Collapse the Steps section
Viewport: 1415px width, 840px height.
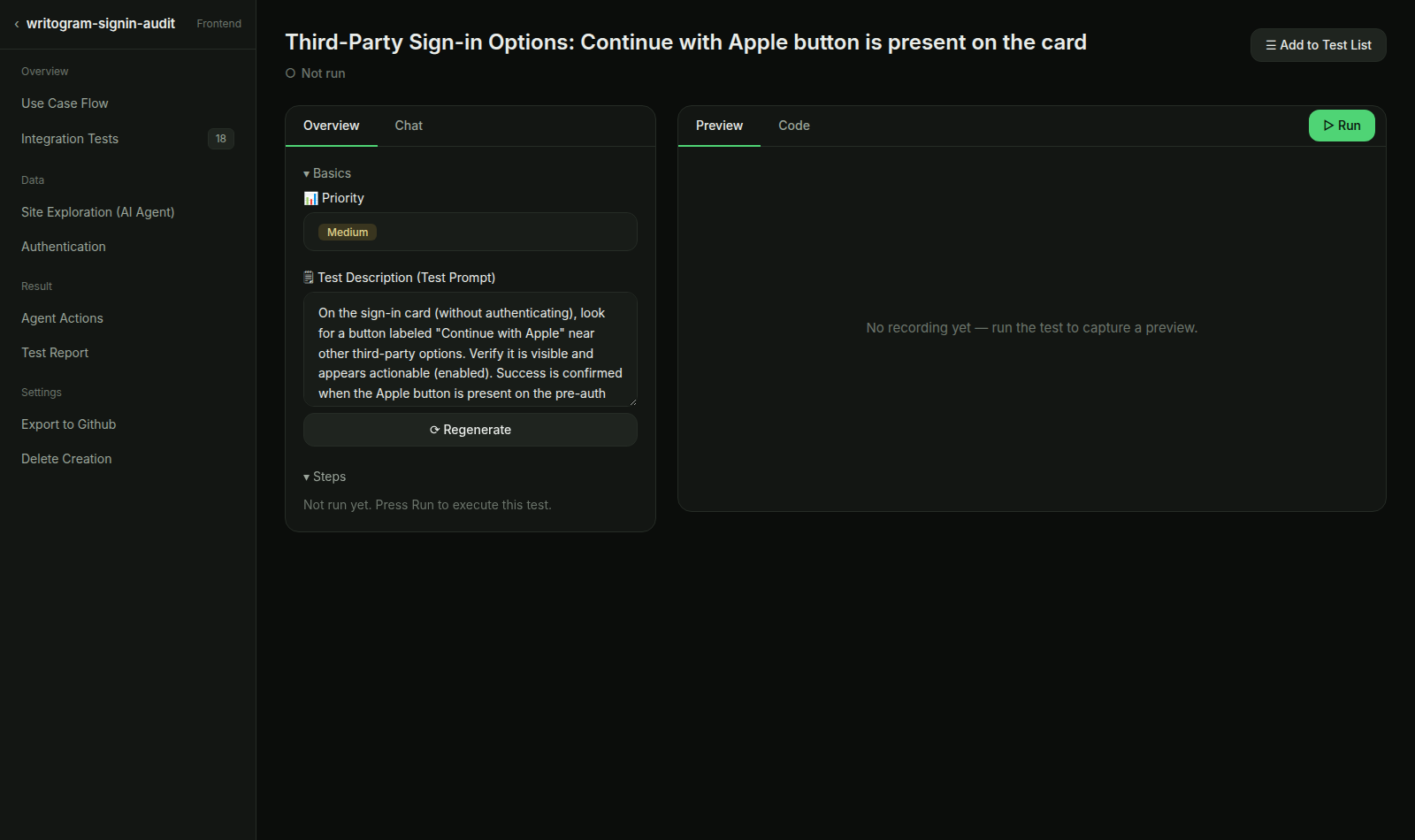click(x=325, y=477)
